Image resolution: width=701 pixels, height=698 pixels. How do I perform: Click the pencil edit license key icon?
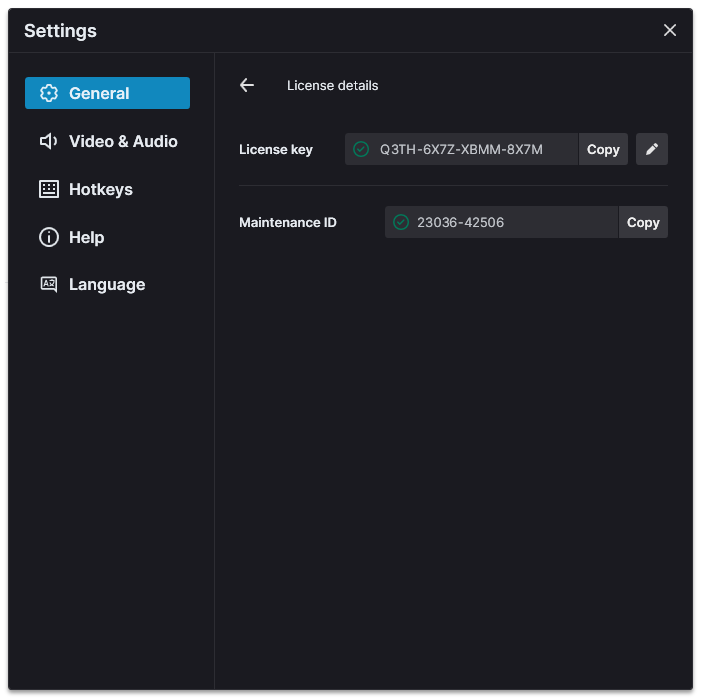point(651,149)
